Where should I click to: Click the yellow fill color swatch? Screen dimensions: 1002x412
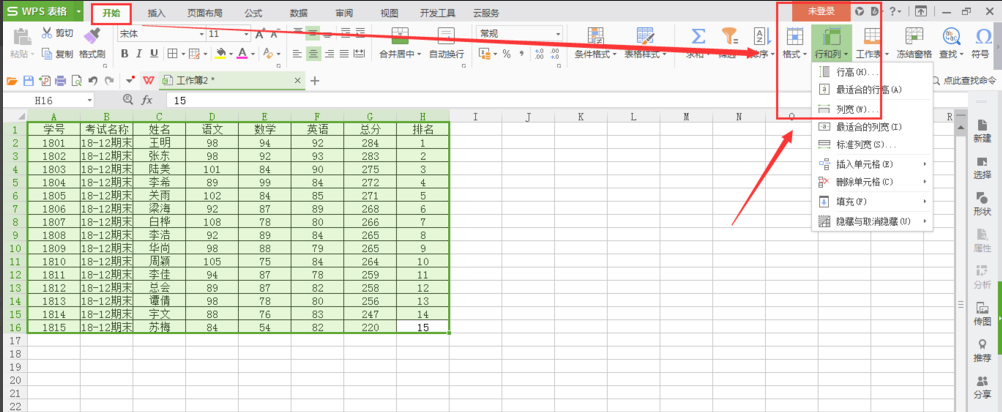[220, 54]
